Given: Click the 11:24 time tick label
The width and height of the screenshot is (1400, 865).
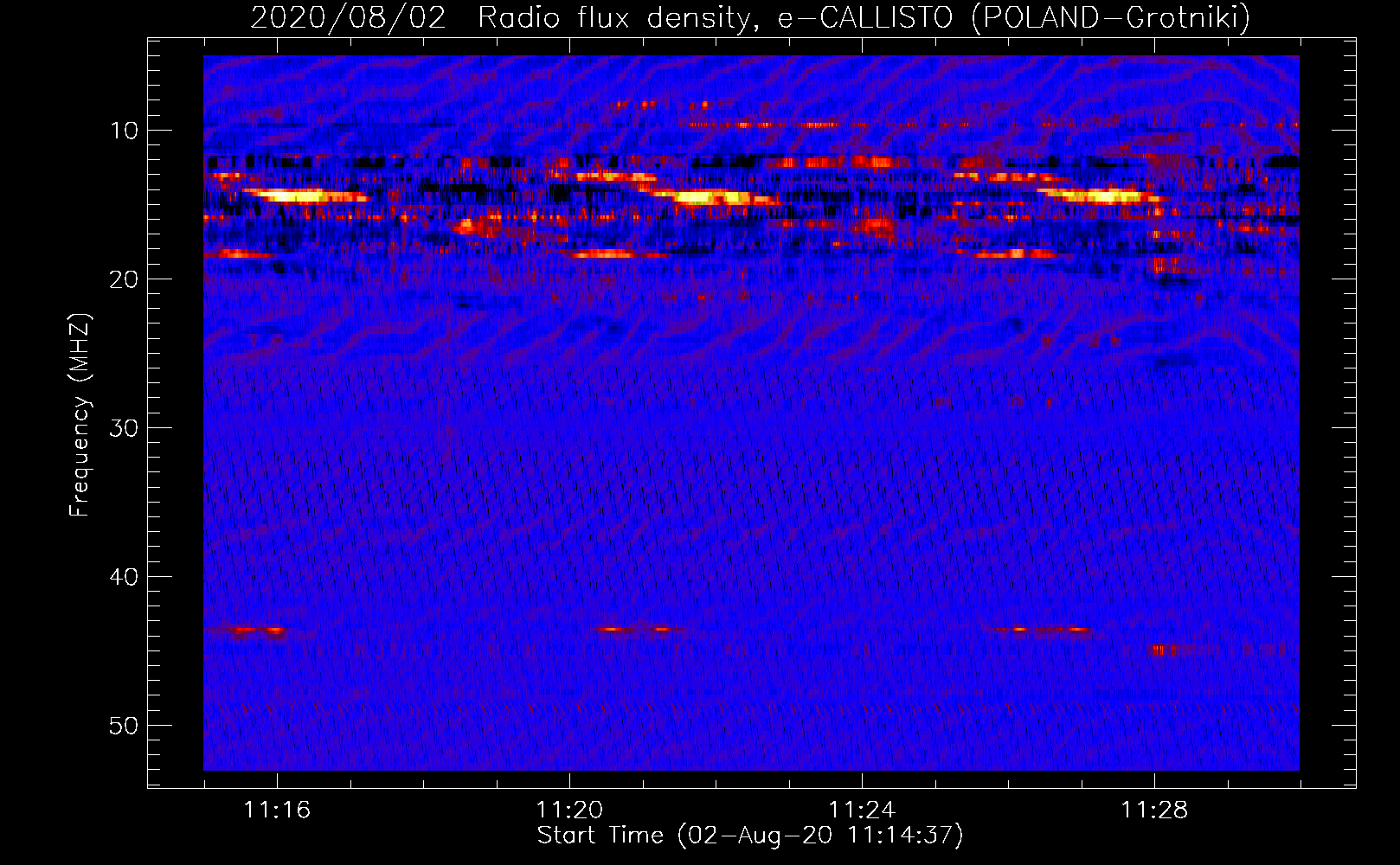Looking at the screenshot, I should click(x=862, y=811).
